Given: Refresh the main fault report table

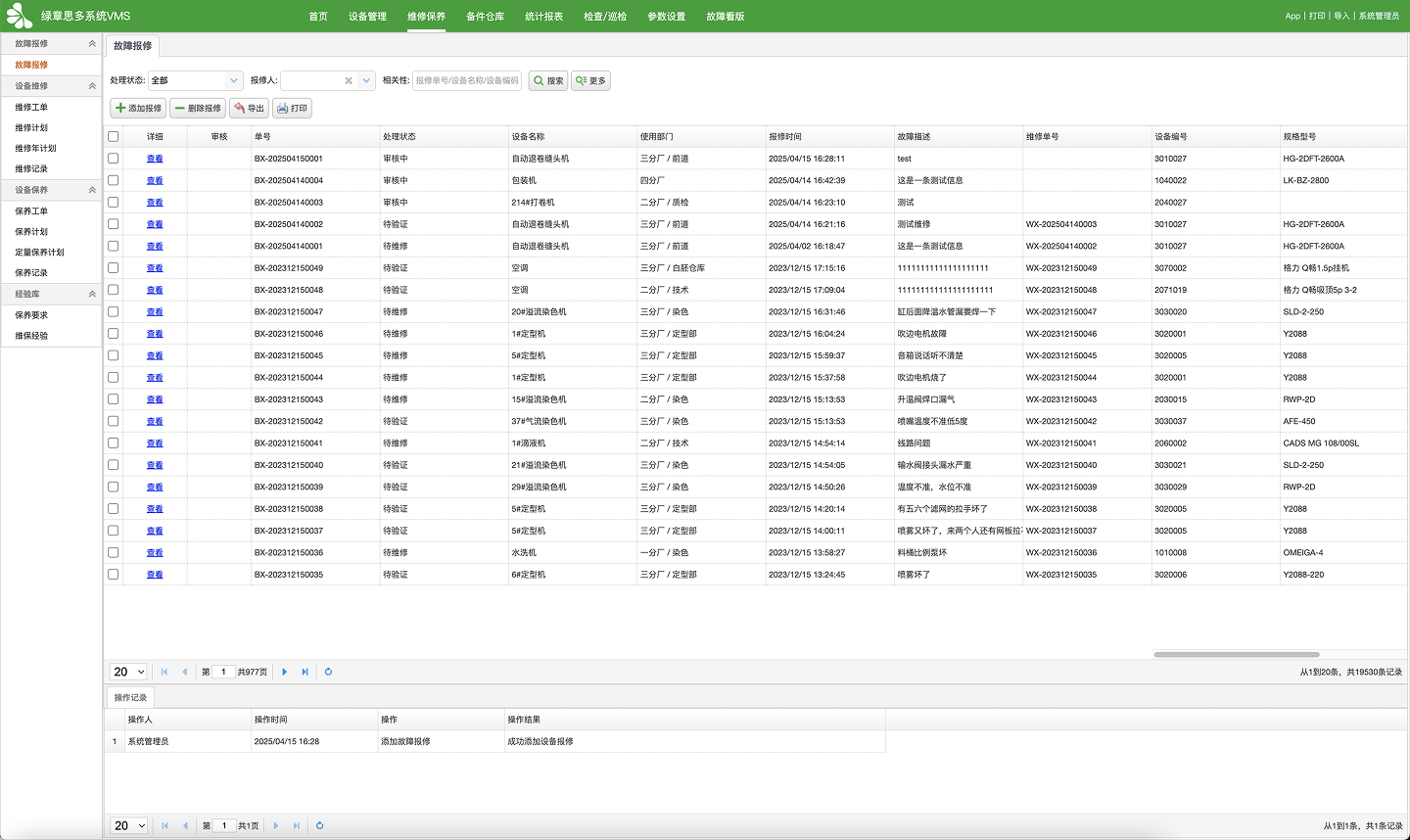Looking at the screenshot, I should tap(328, 672).
